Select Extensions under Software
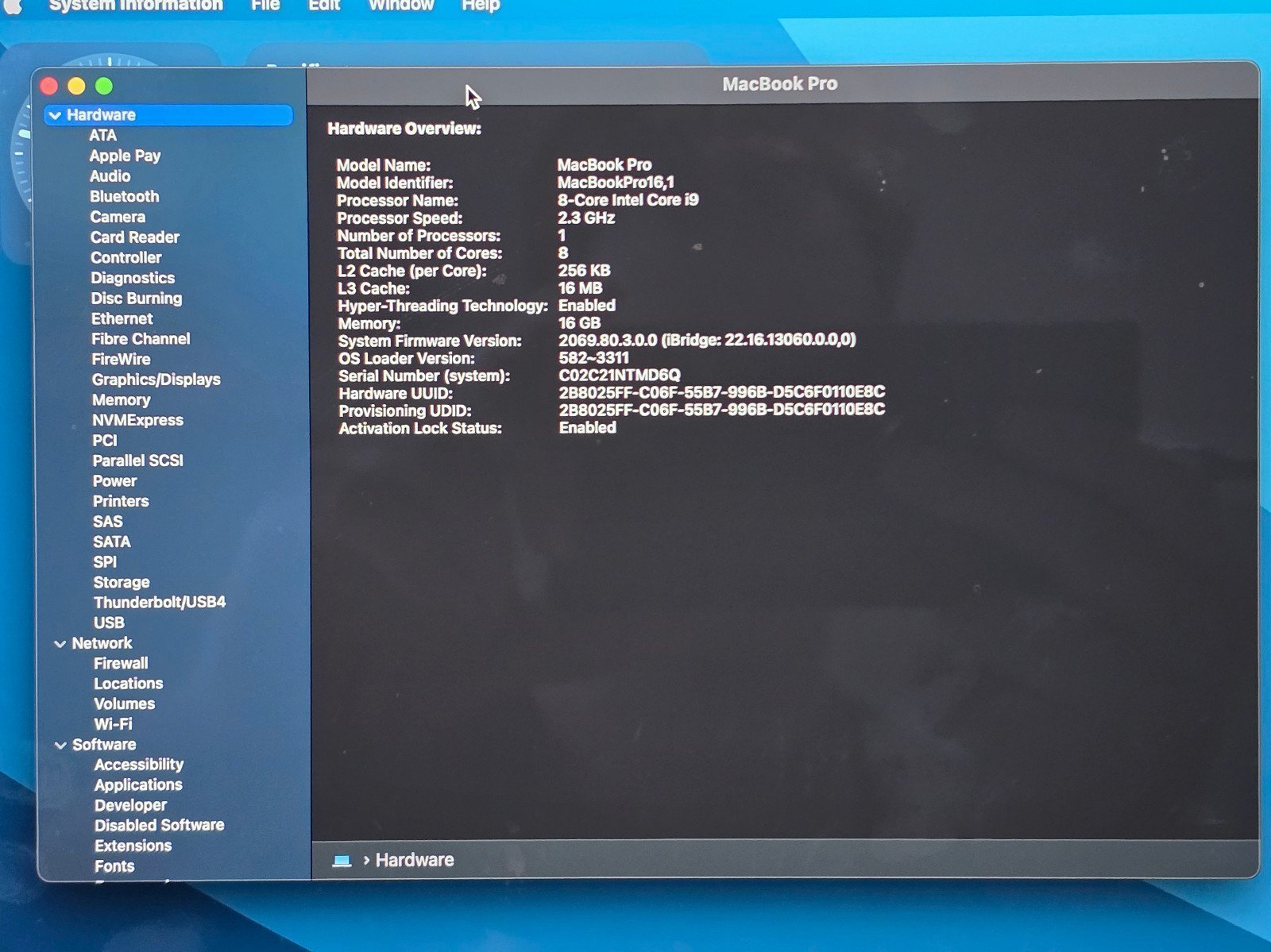The height and width of the screenshot is (952, 1271). 133,846
